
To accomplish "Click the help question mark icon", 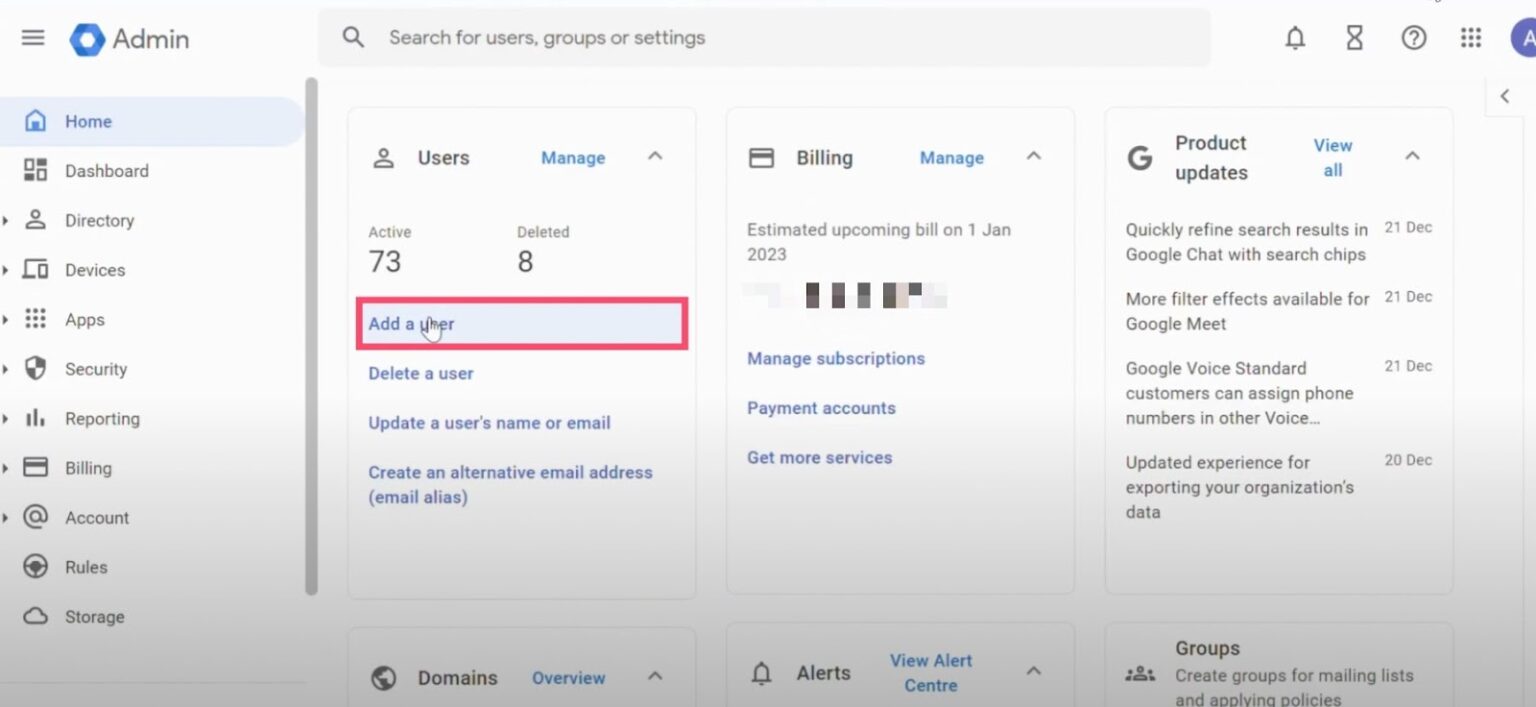I will click(x=1413, y=38).
